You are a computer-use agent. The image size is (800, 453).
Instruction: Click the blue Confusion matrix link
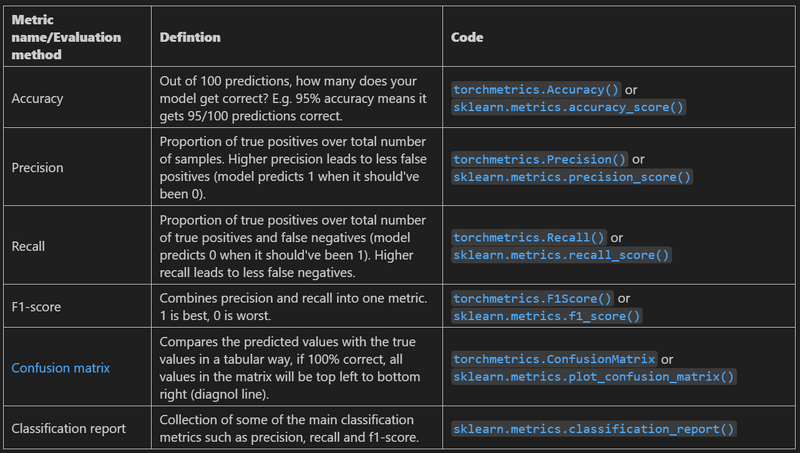click(60, 368)
